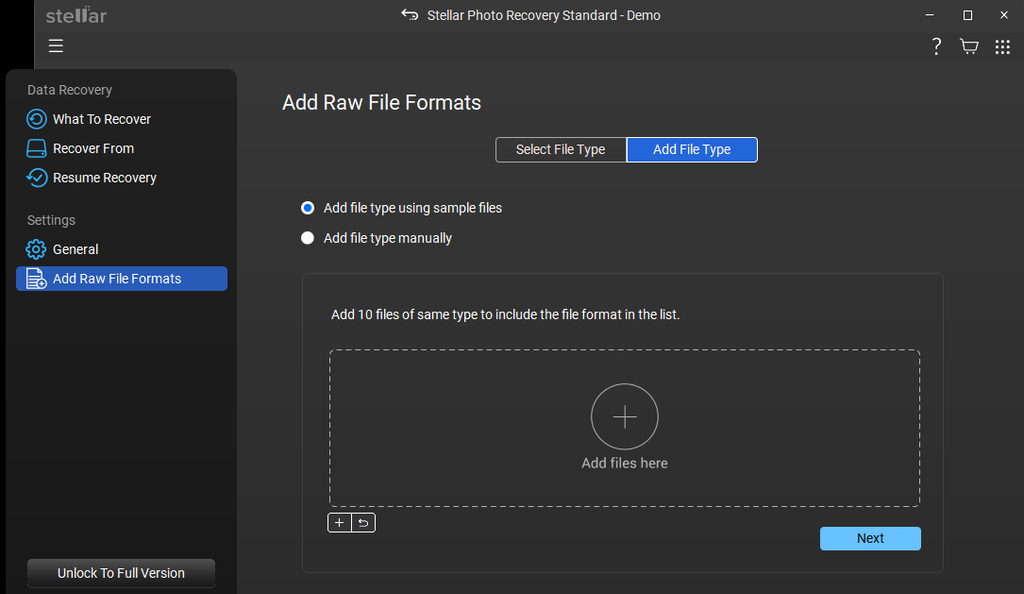Switch to Add File Type tab
This screenshot has width=1024, height=594.
[x=692, y=149]
